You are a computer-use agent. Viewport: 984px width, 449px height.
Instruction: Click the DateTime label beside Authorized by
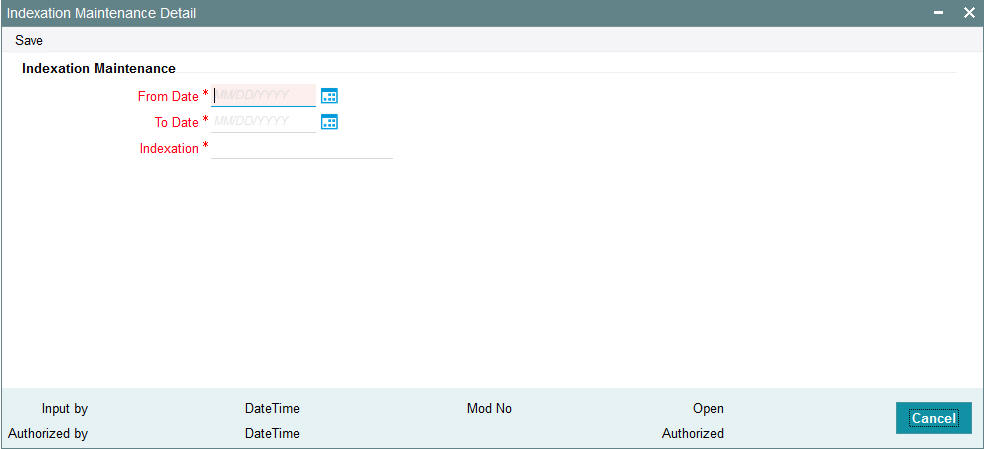pyautogui.click(x=272, y=433)
